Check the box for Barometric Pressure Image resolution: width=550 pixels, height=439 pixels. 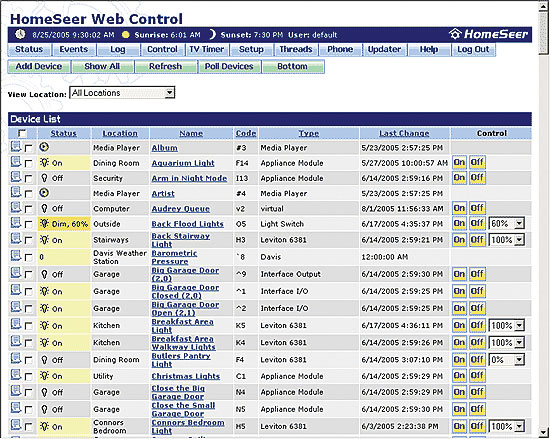click(28, 258)
